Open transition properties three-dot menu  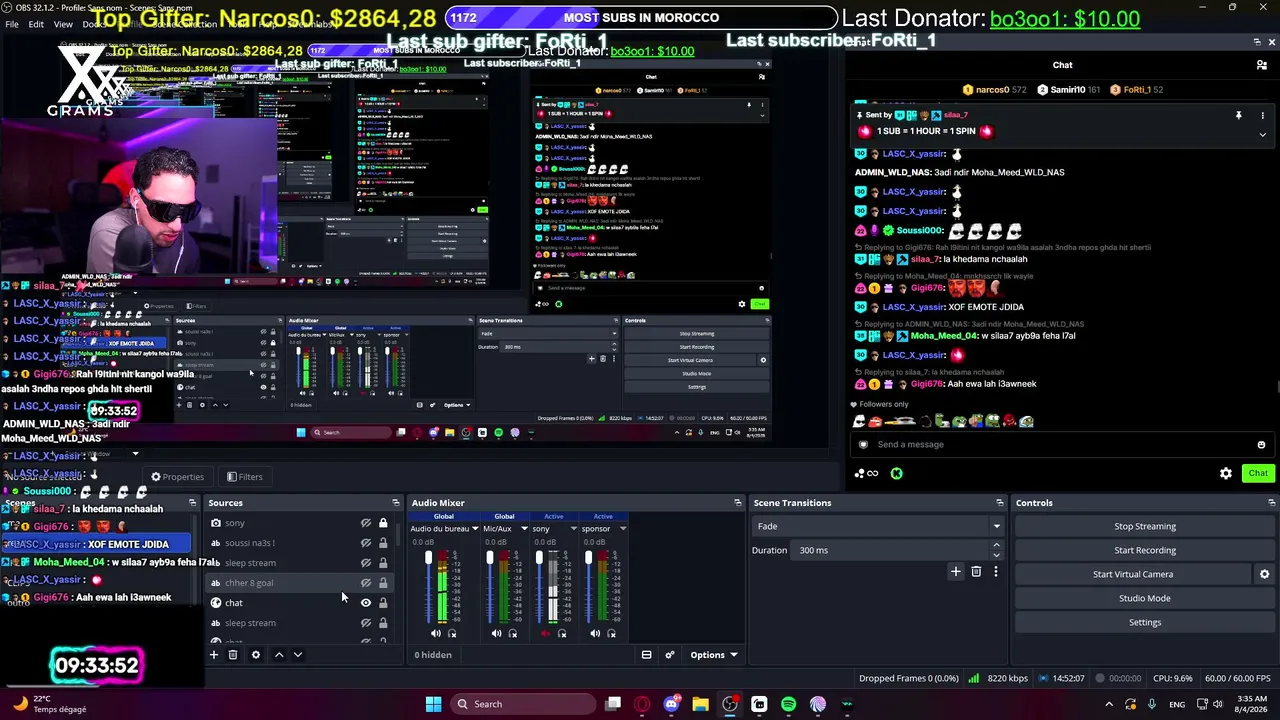point(995,572)
